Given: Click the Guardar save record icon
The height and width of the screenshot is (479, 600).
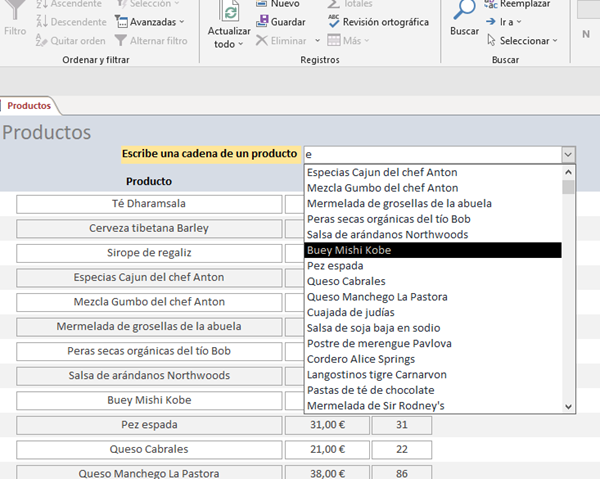Looking at the screenshot, I should coord(260,22).
